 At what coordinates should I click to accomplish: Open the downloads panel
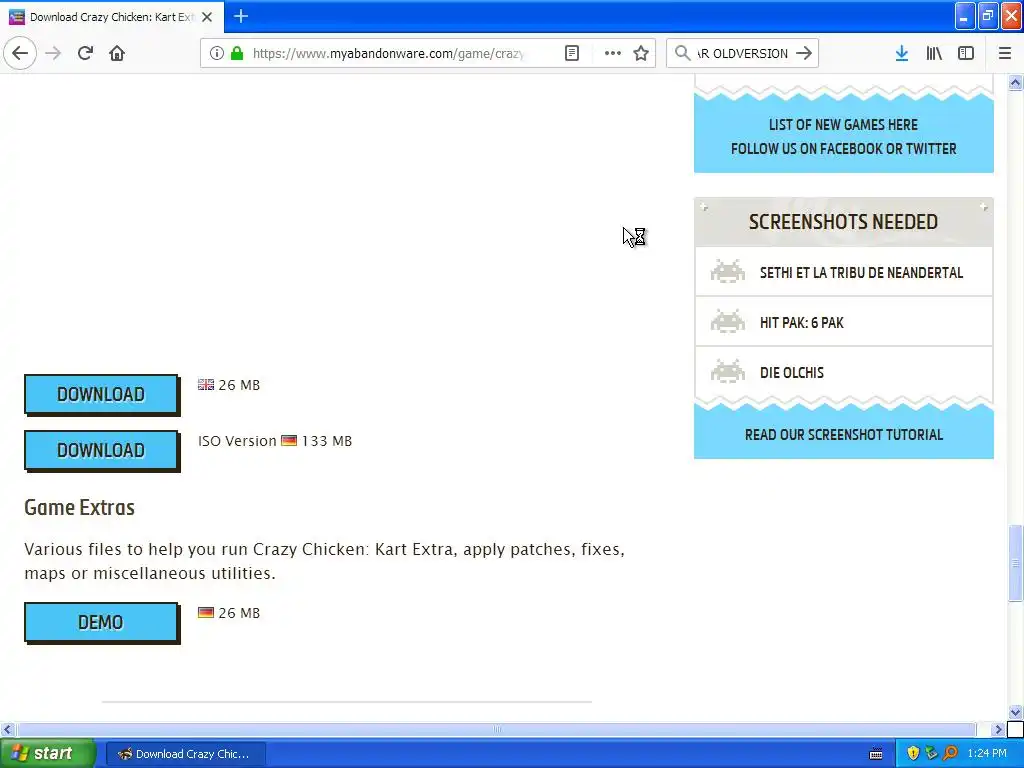coord(901,53)
